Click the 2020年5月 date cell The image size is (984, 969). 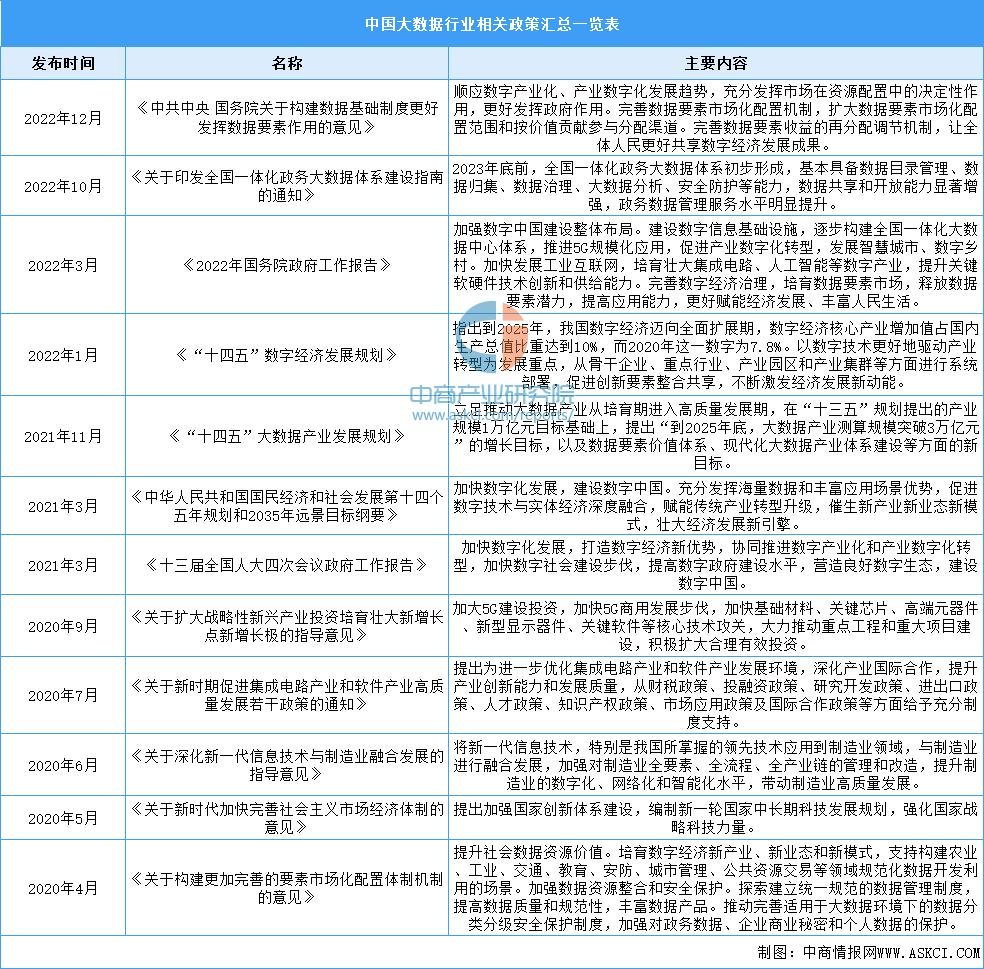[63, 817]
